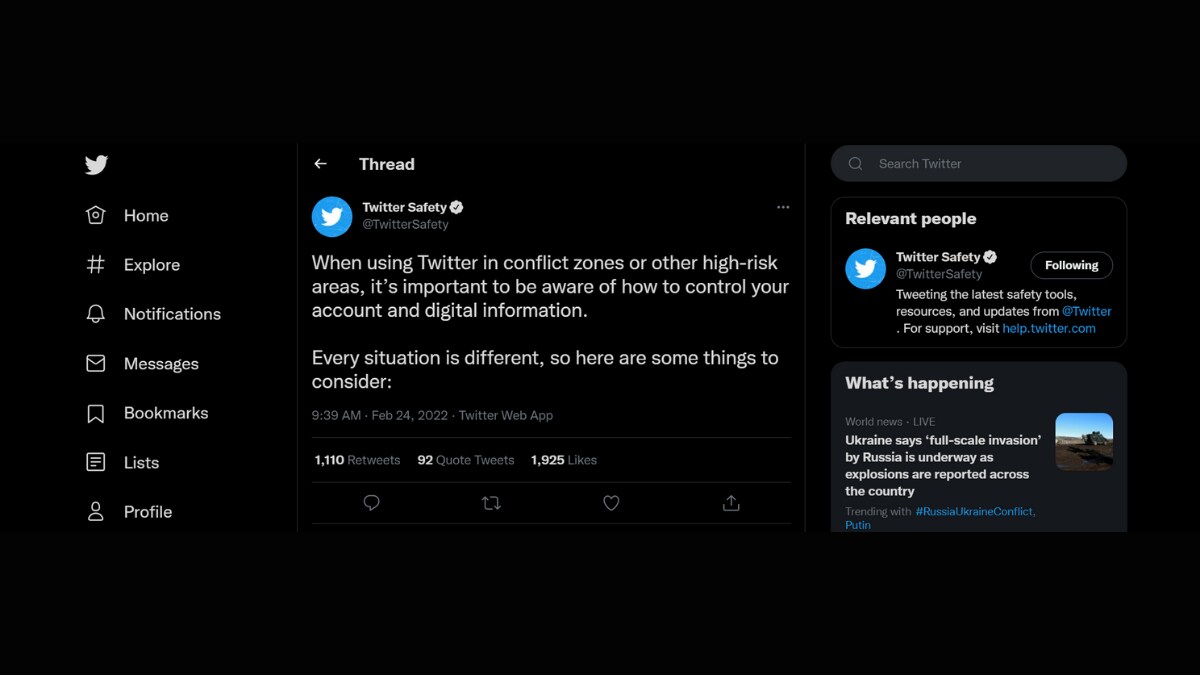Go to Bookmarks
Image resolution: width=1200 pixels, height=675 pixels.
click(165, 413)
